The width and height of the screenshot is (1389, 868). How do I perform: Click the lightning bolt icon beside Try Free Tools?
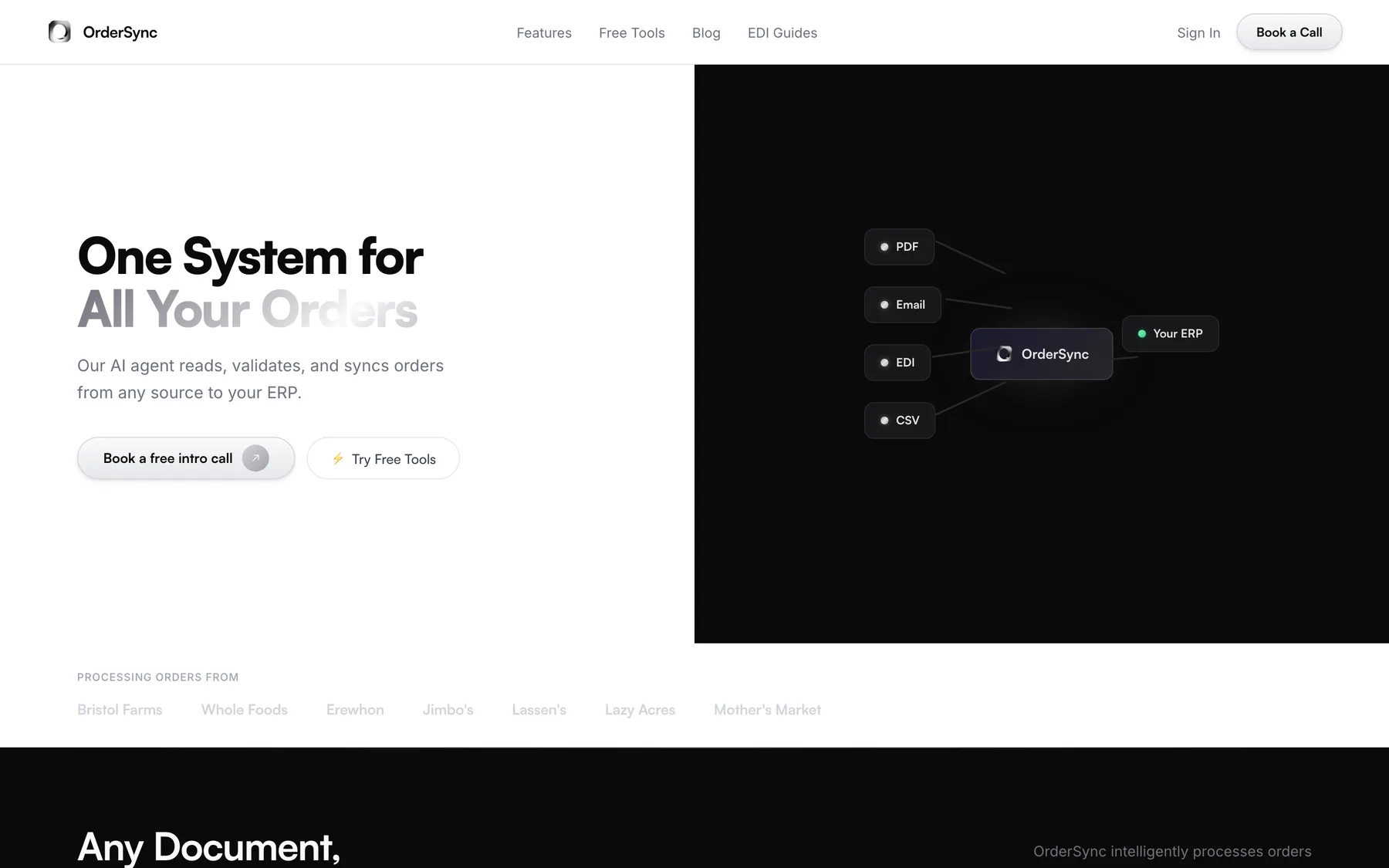coord(338,458)
